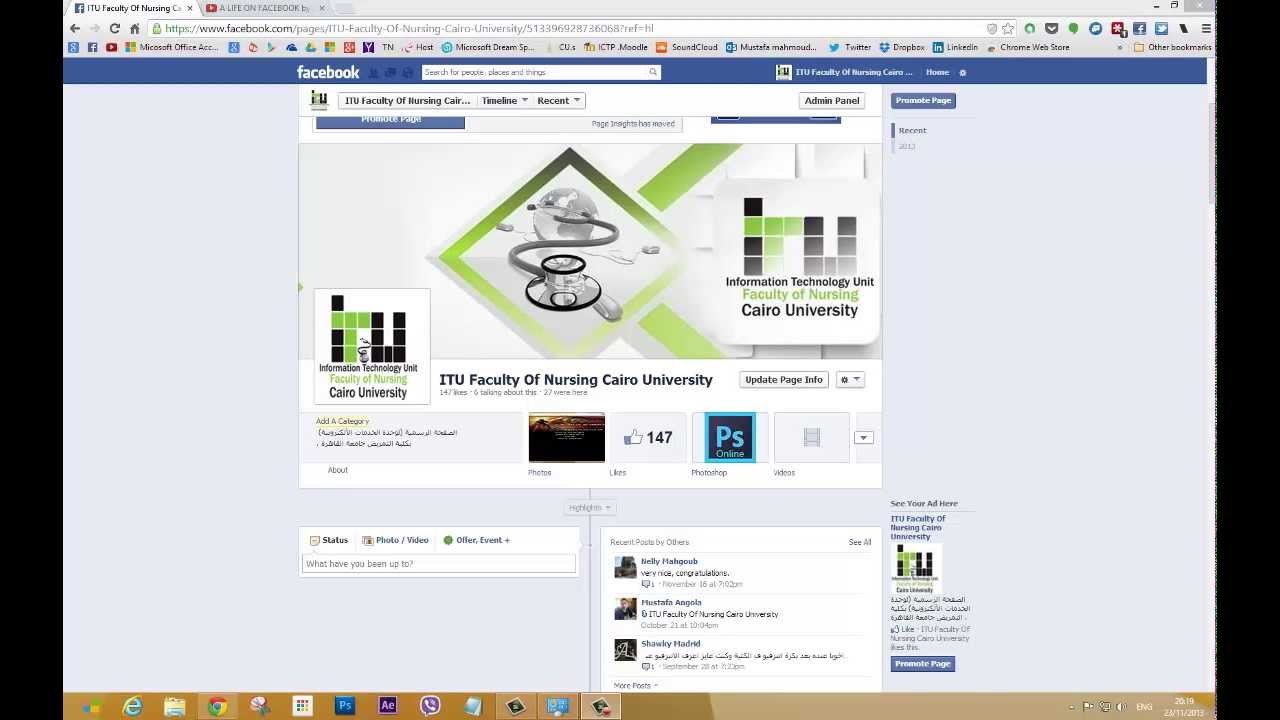The width and height of the screenshot is (1280, 720).
Task: Select the Photo / Video composer tab
Action: [395, 540]
